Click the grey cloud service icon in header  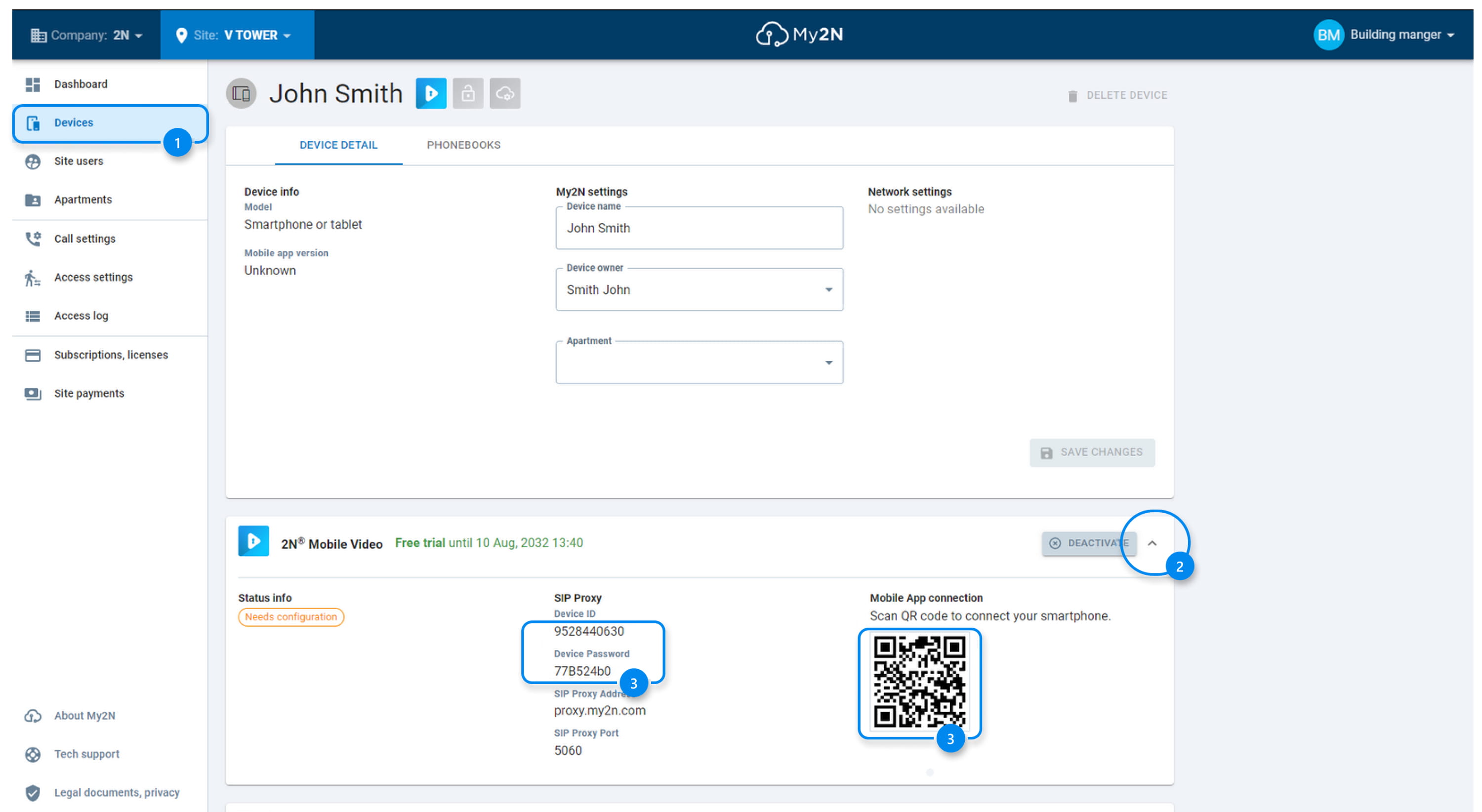(504, 93)
